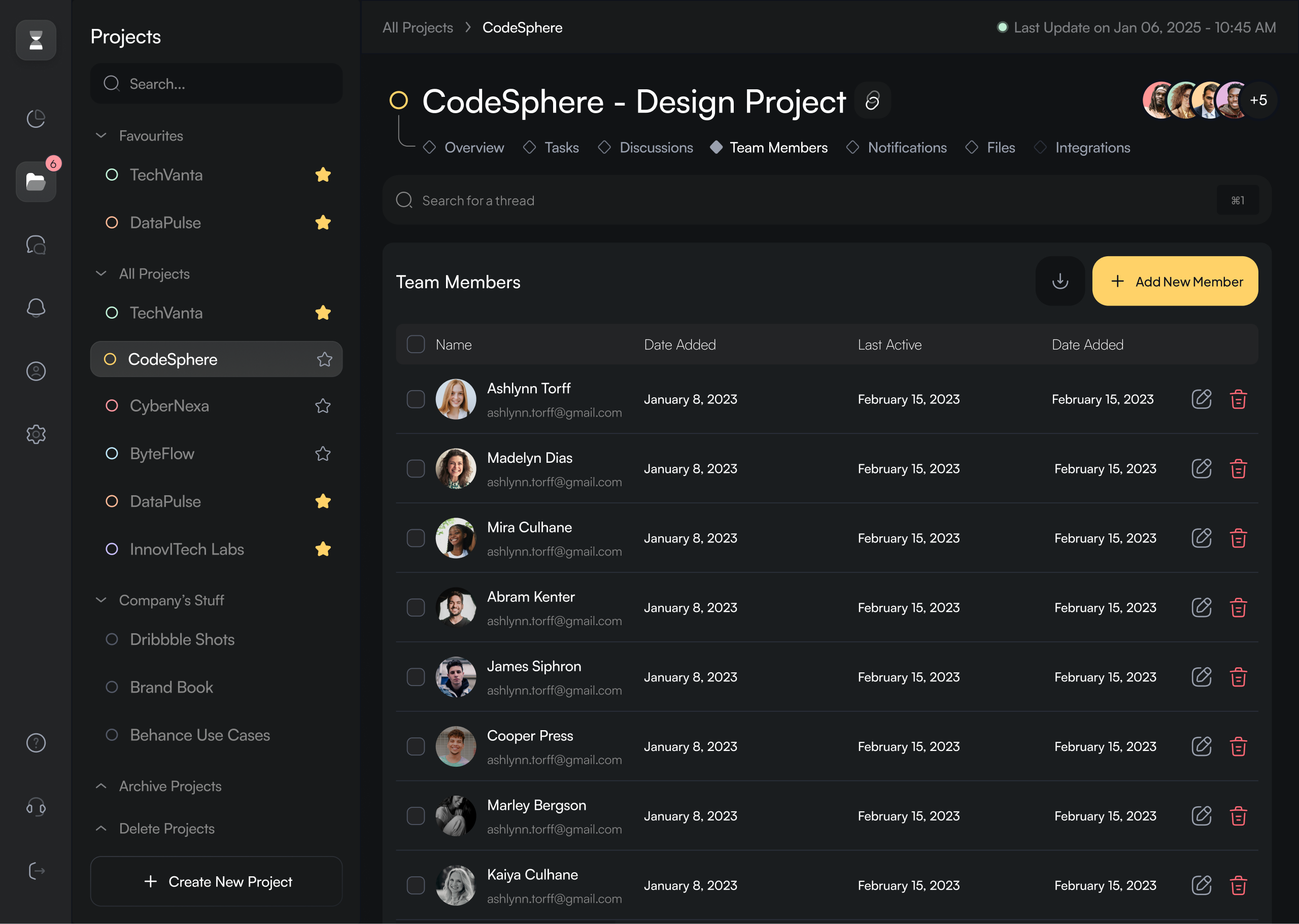
Task: Open the Notifications tab
Action: pyautogui.click(x=897, y=148)
